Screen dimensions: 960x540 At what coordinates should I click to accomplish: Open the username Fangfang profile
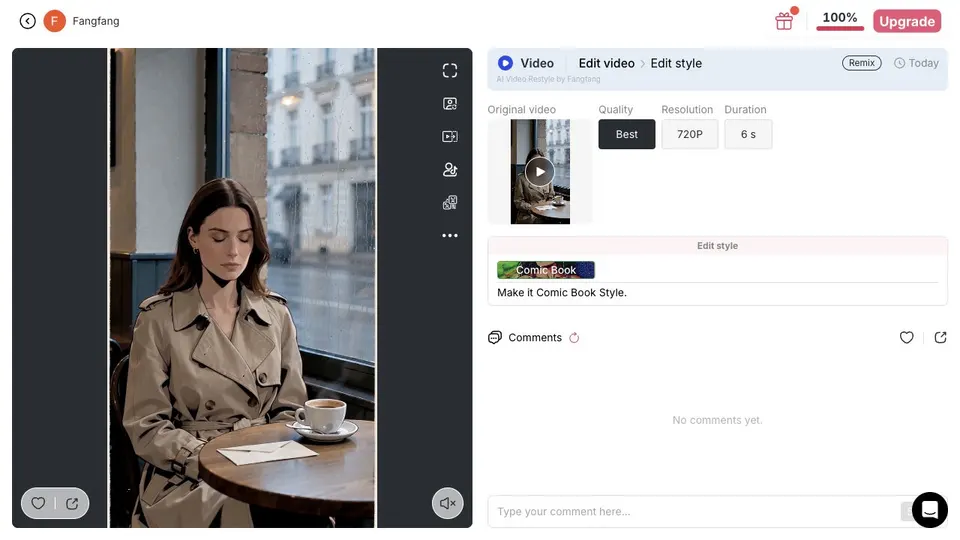click(96, 21)
